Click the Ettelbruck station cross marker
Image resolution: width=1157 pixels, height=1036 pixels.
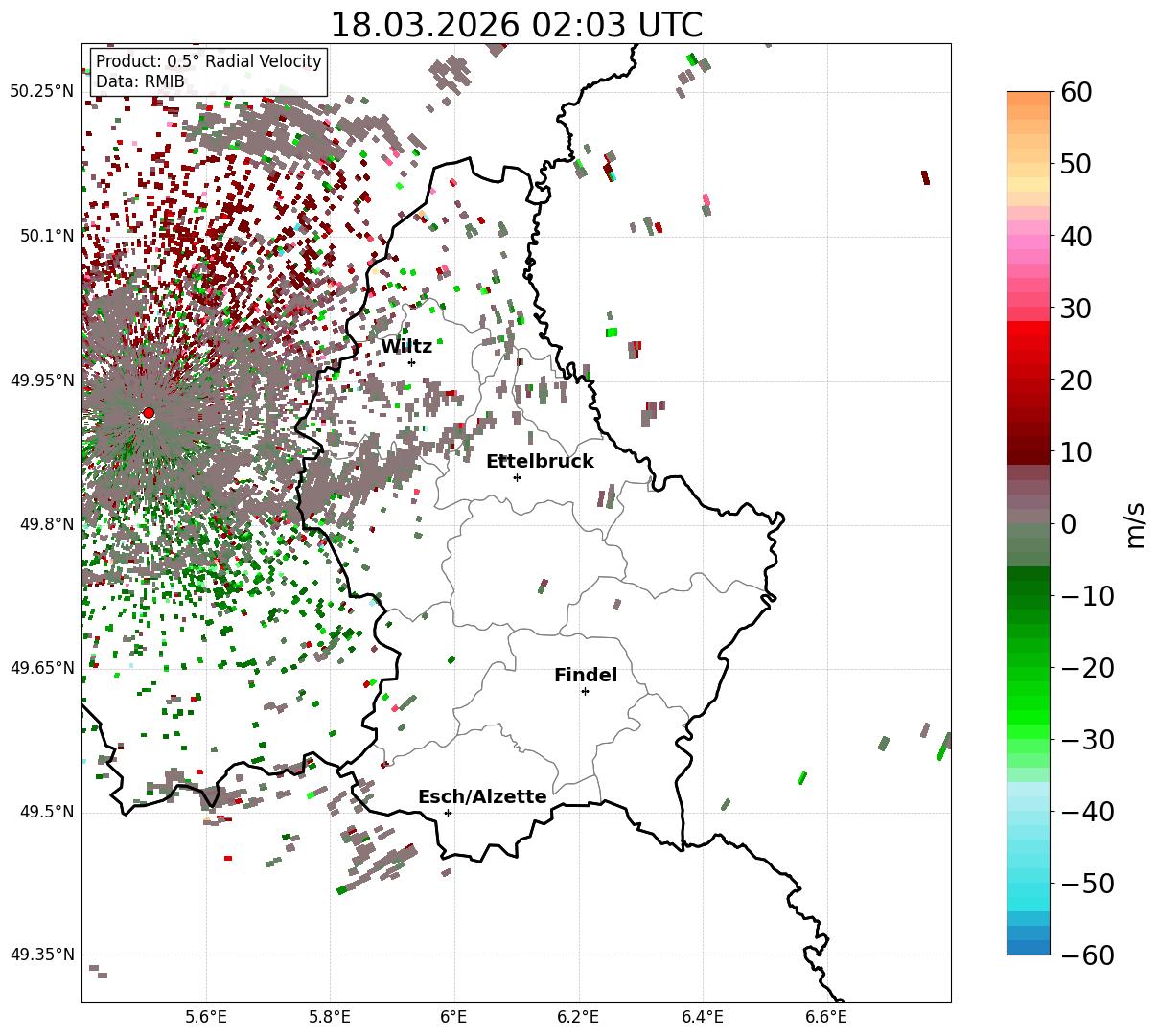(x=517, y=477)
